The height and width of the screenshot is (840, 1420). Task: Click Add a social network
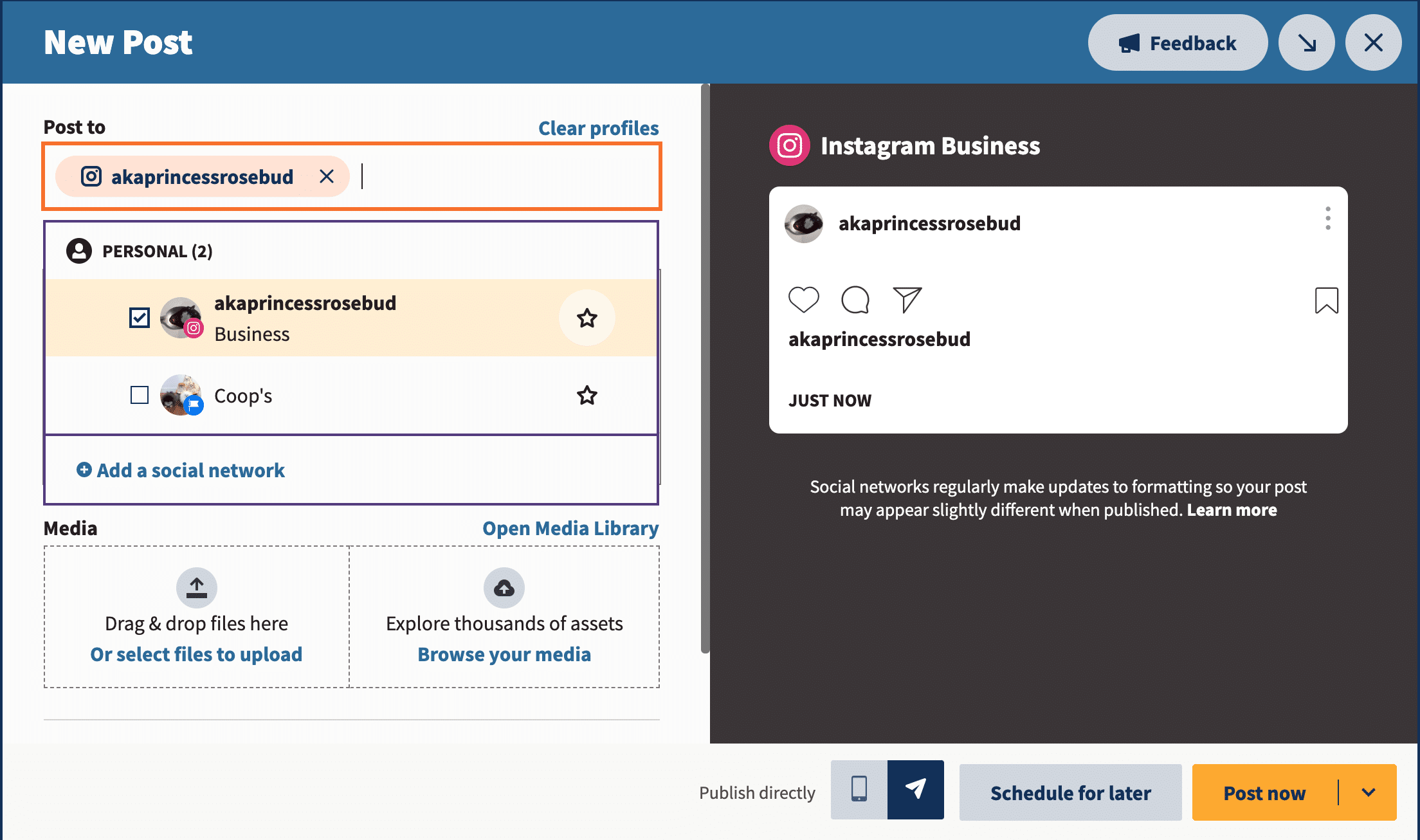181,470
